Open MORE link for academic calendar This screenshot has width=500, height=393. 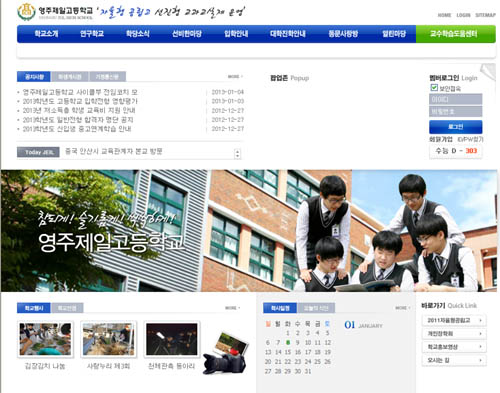pyautogui.click(x=403, y=308)
